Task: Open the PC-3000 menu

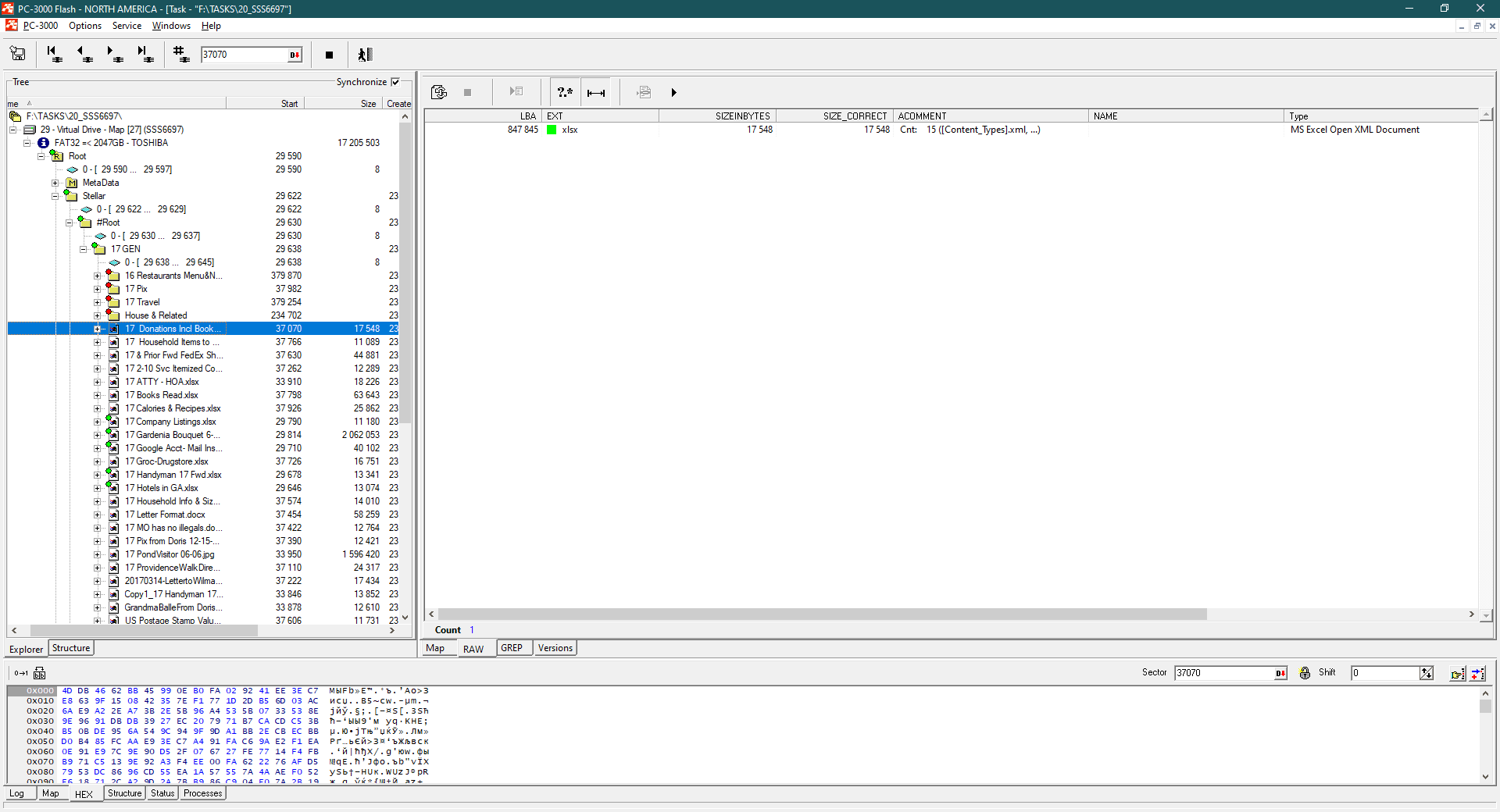Action: click(x=41, y=26)
